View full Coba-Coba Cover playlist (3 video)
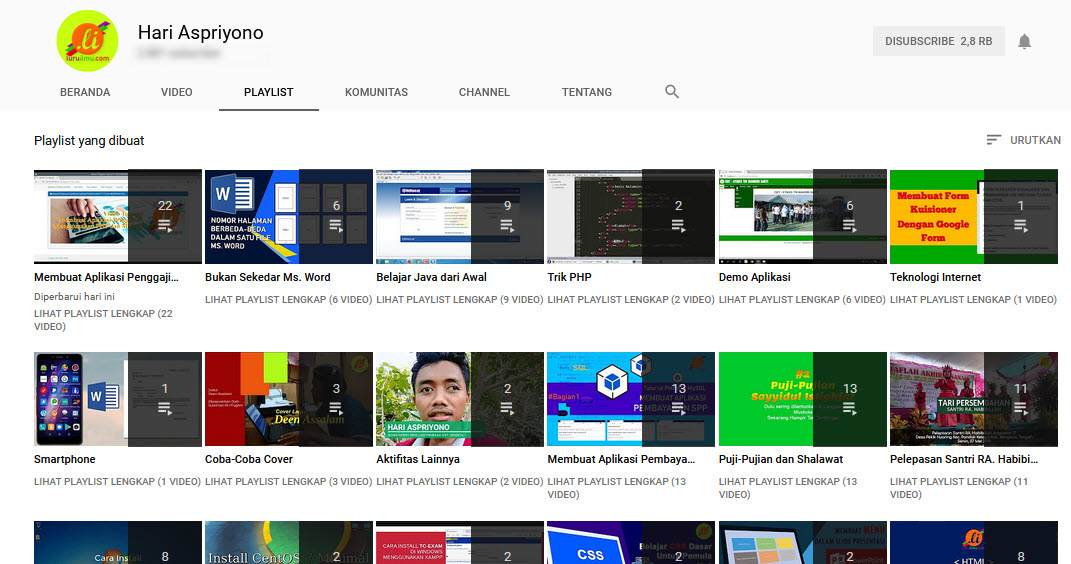The image size is (1071, 564). pos(288,481)
